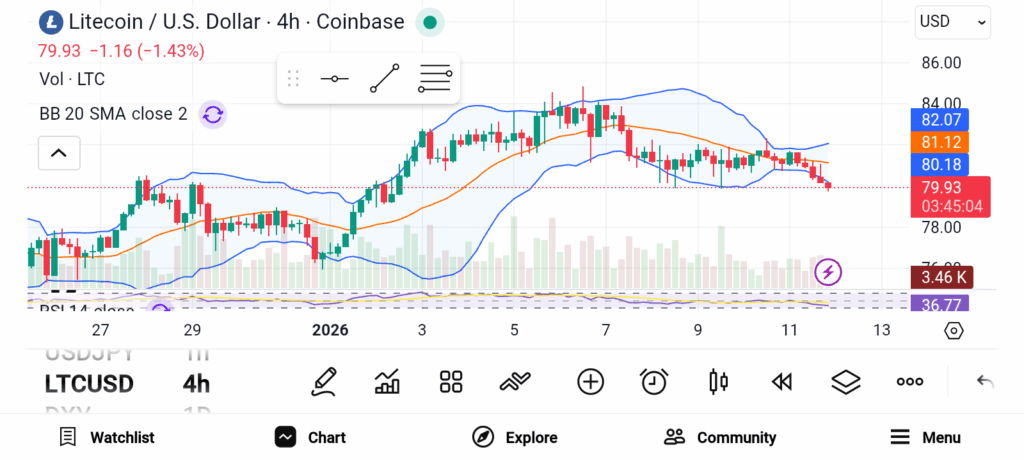1024x461 pixels.
Task: Tap the purple lightning bolt icon
Action: click(x=828, y=271)
